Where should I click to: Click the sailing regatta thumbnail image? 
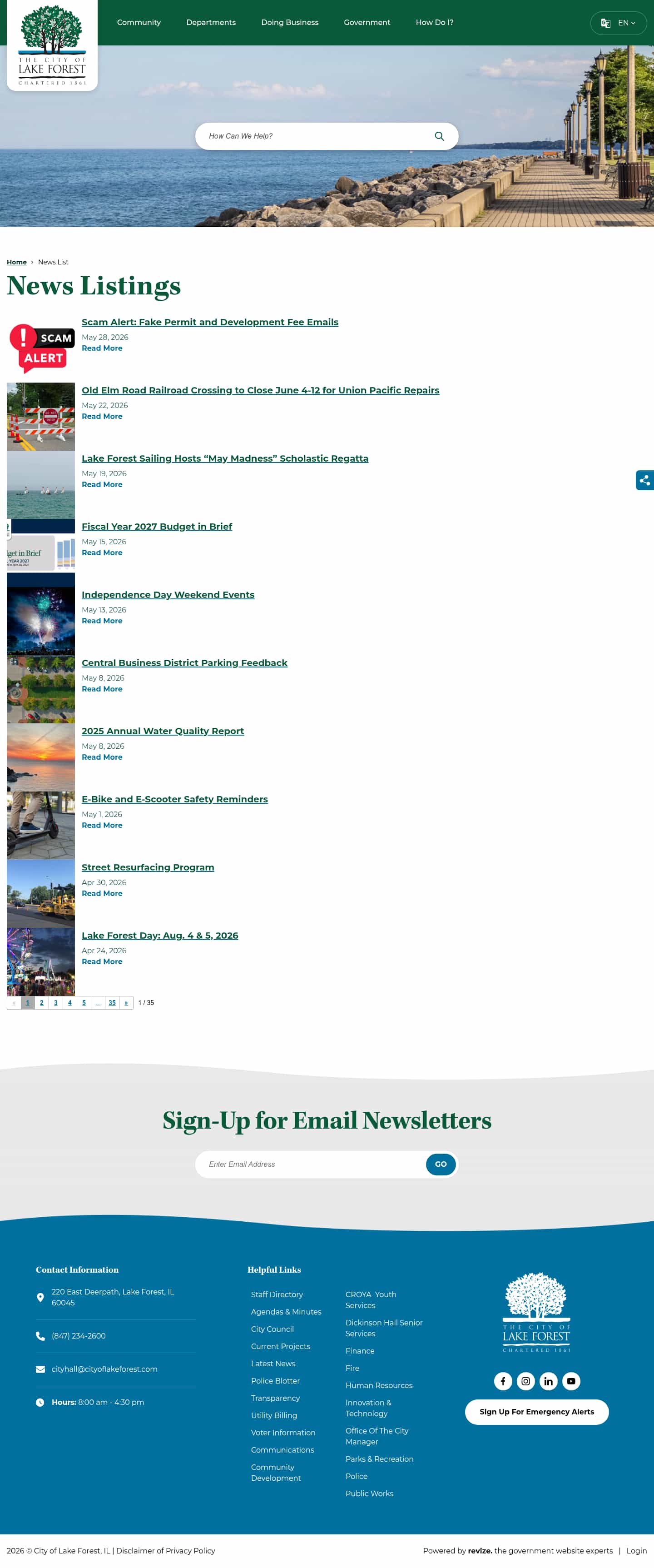(x=41, y=484)
